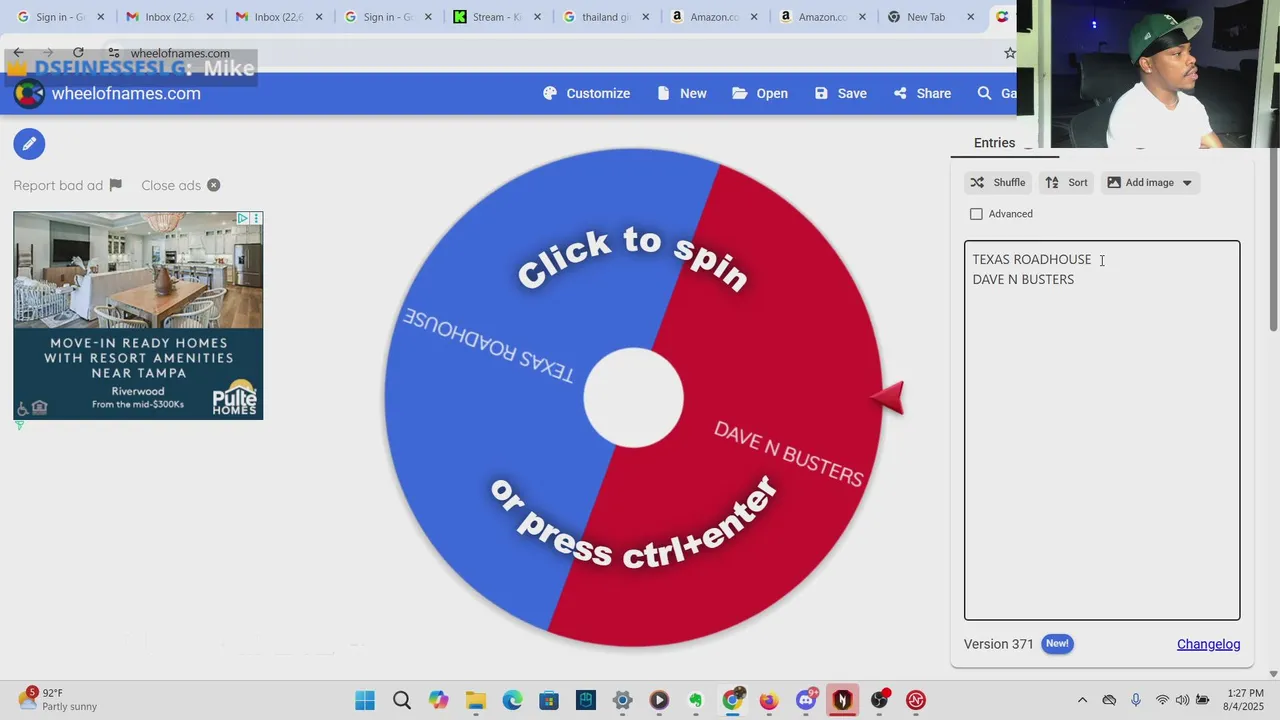Screen dimensions: 1280x720
Task: Open Firefox from the taskbar
Action: (769, 700)
